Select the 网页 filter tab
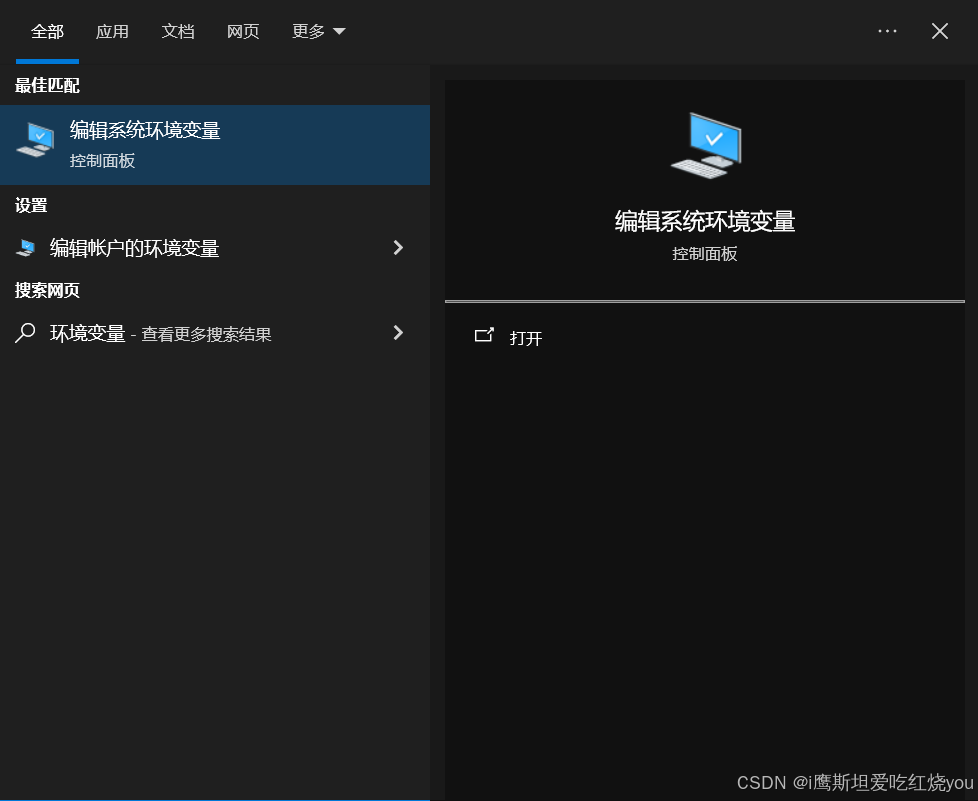The image size is (978, 801). coord(243,32)
